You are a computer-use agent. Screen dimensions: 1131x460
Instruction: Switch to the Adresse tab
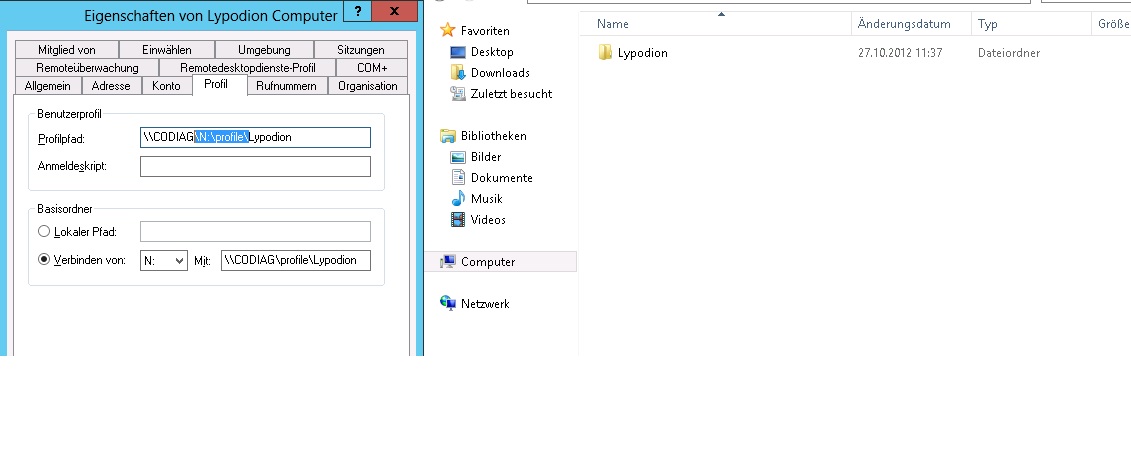[x=111, y=86]
